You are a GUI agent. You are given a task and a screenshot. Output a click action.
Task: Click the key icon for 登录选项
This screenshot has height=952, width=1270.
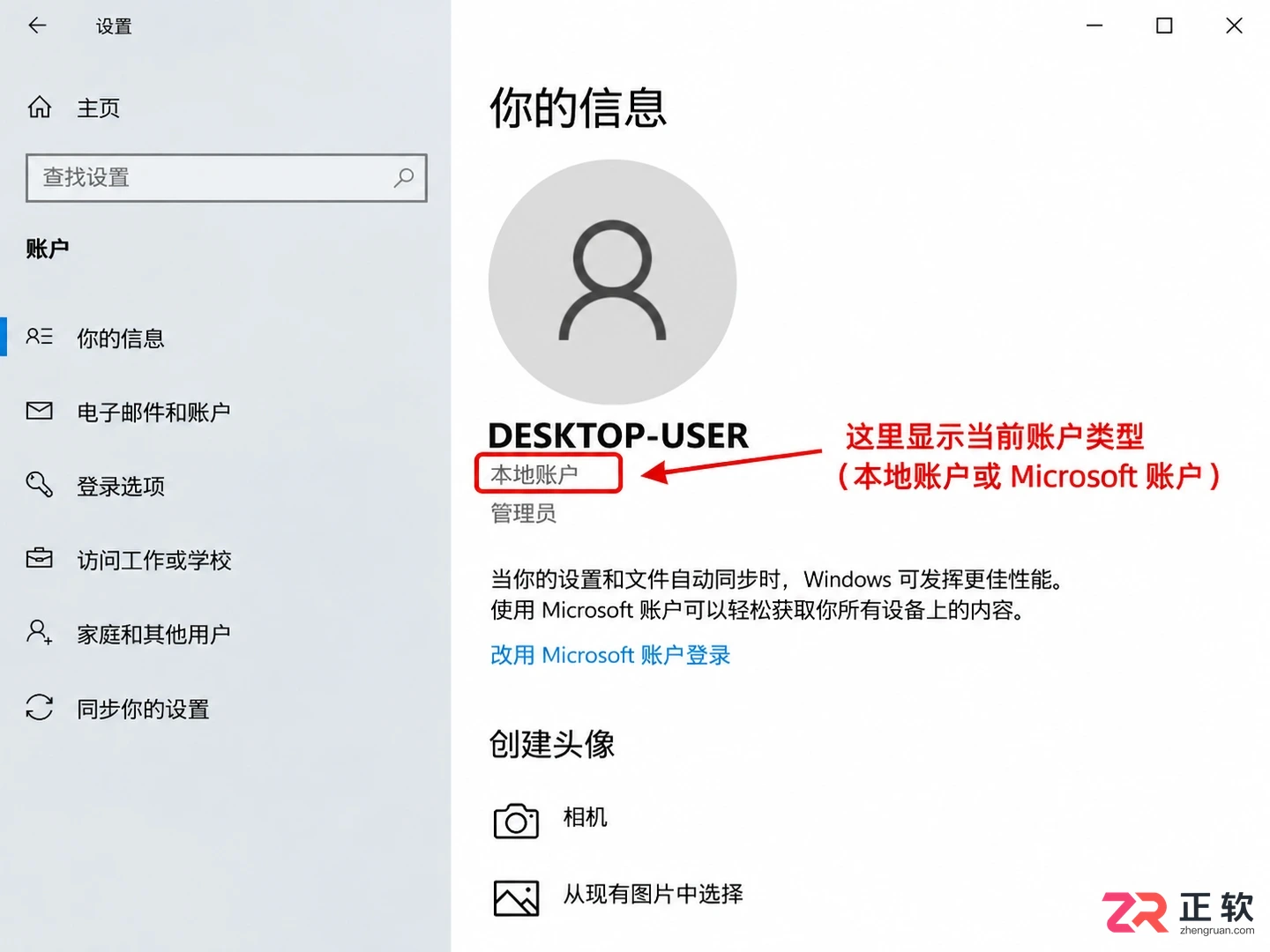click(x=40, y=484)
